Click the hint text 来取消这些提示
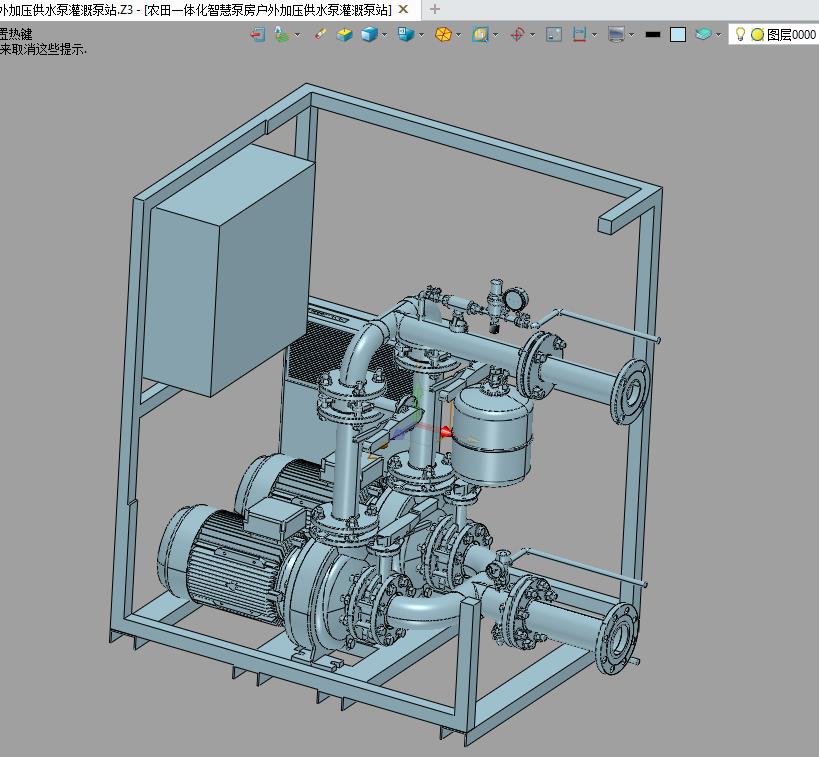 click(x=43, y=49)
